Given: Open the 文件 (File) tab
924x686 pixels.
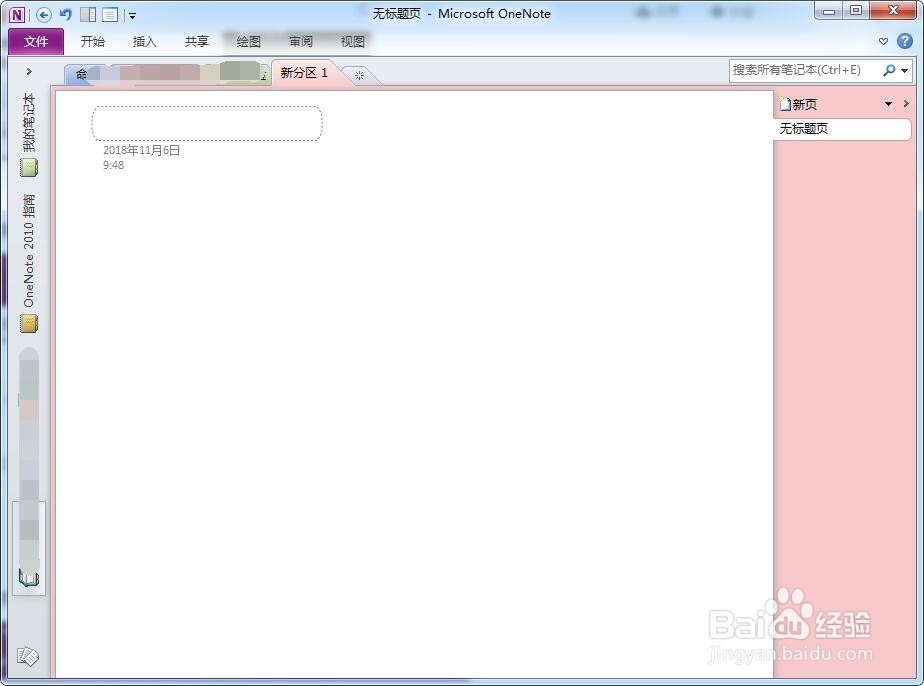Looking at the screenshot, I should [x=36, y=41].
